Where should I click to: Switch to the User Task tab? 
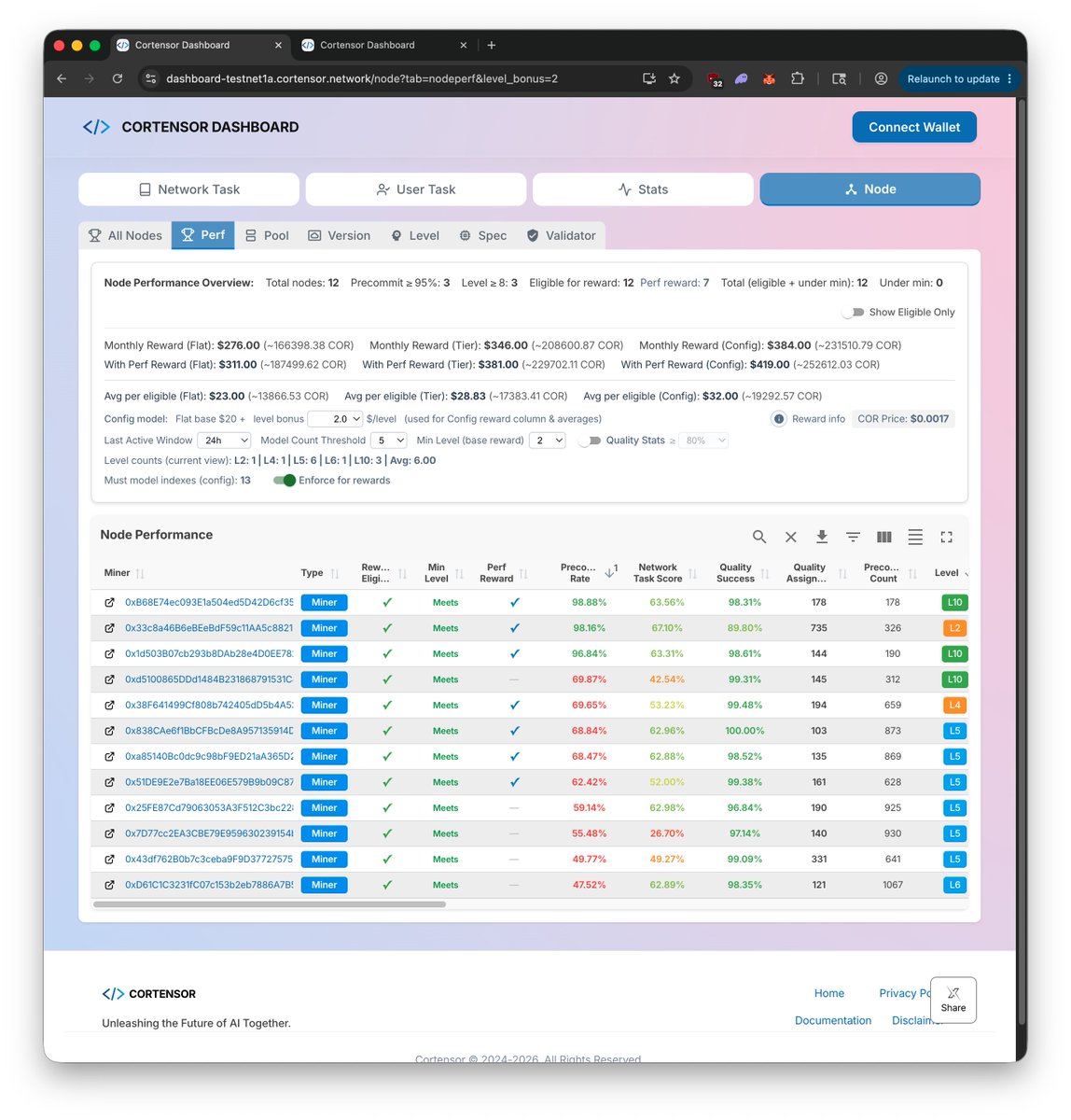pyautogui.click(x=416, y=189)
